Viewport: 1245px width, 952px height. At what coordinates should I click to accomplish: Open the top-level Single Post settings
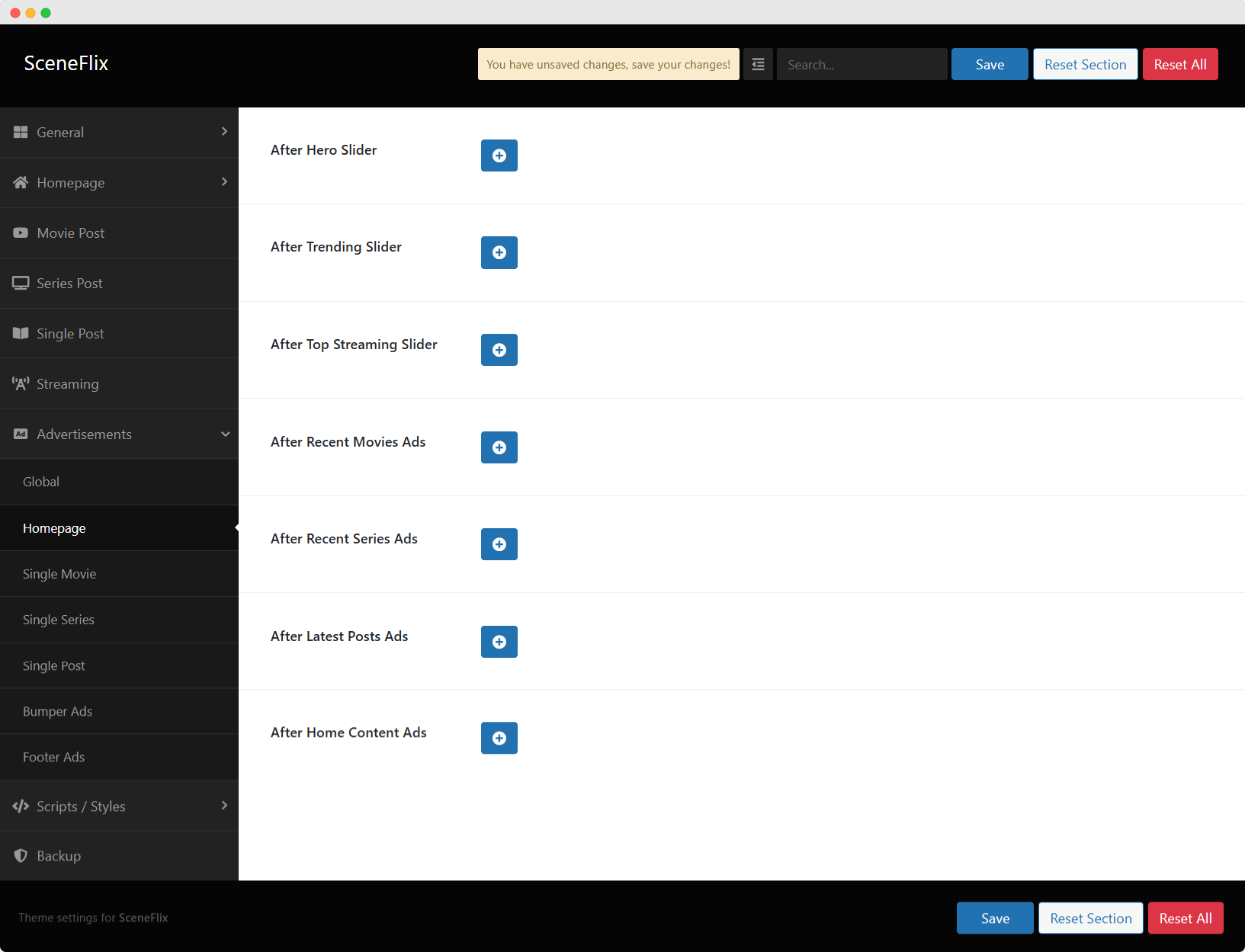(x=119, y=334)
